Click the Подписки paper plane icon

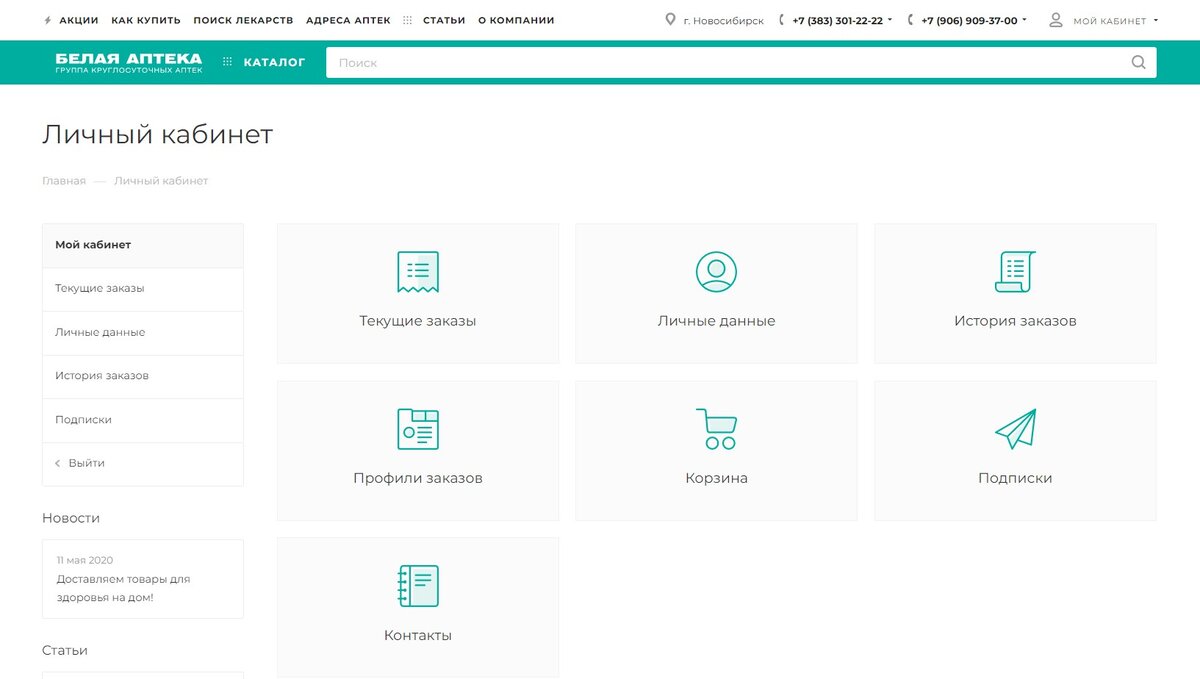tap(1015, 429)
